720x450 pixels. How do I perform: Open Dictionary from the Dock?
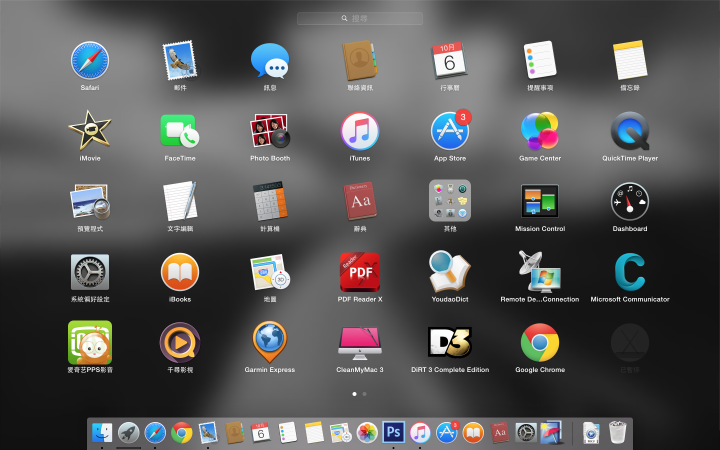point(500,433)
